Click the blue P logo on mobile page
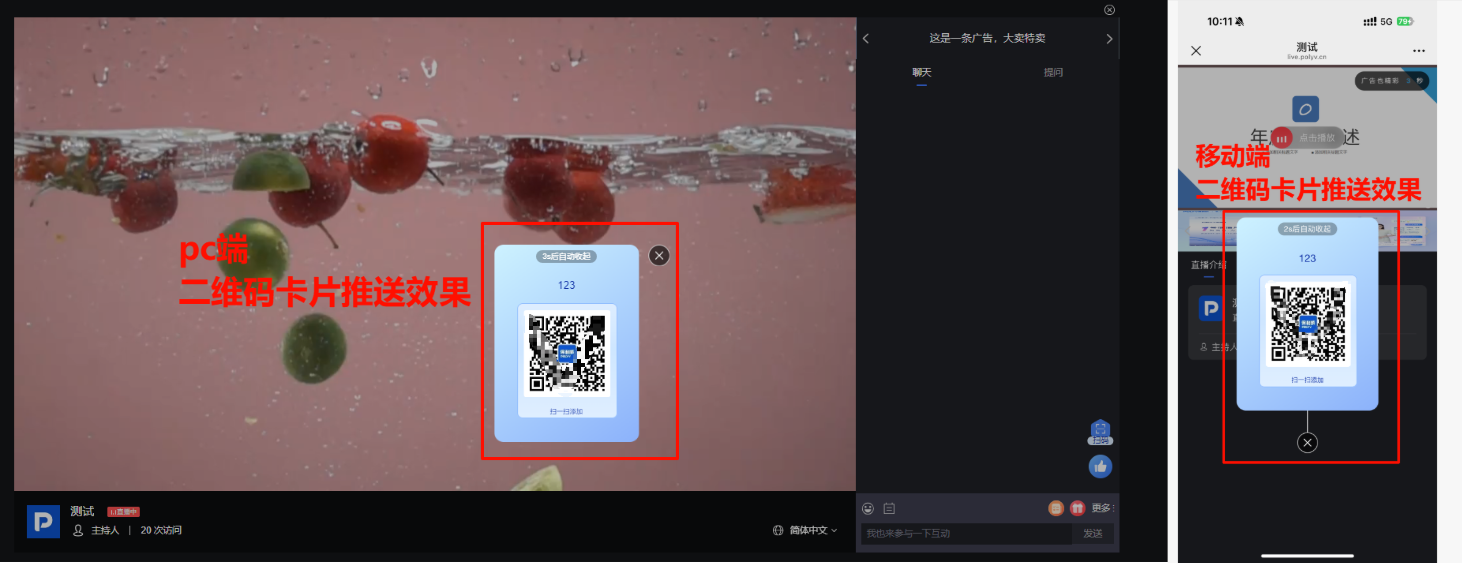 1211,309
